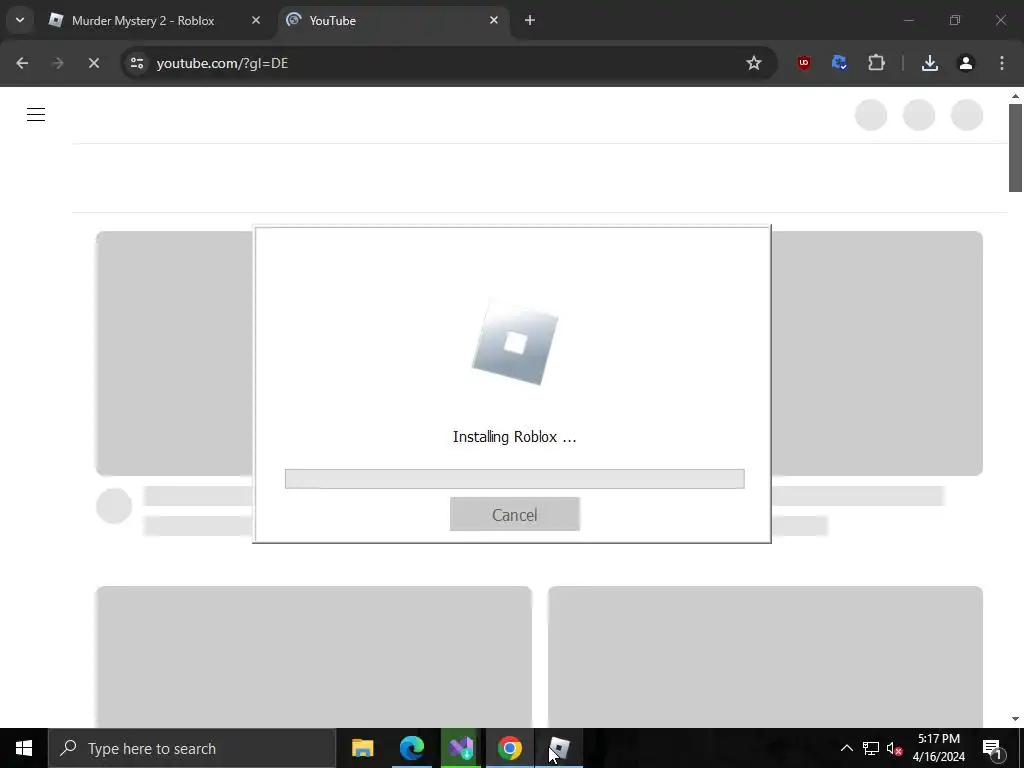Open Visual Studio from the taskbar
The width and height of the screenshot is (1024, 768).
coord(460,748)
